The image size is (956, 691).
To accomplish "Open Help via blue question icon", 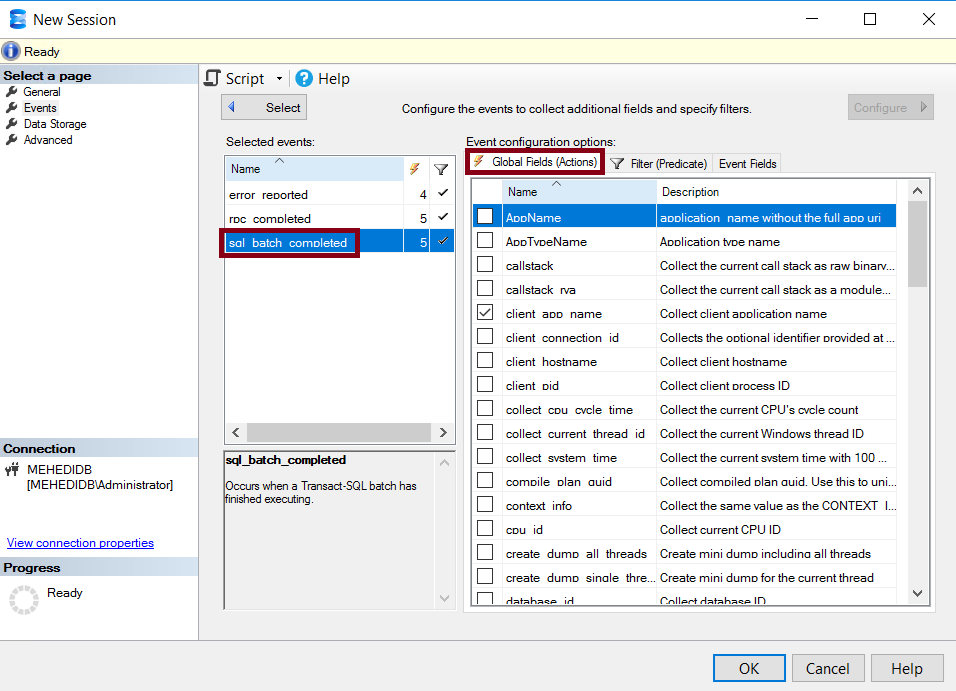I will pos(304,79).
